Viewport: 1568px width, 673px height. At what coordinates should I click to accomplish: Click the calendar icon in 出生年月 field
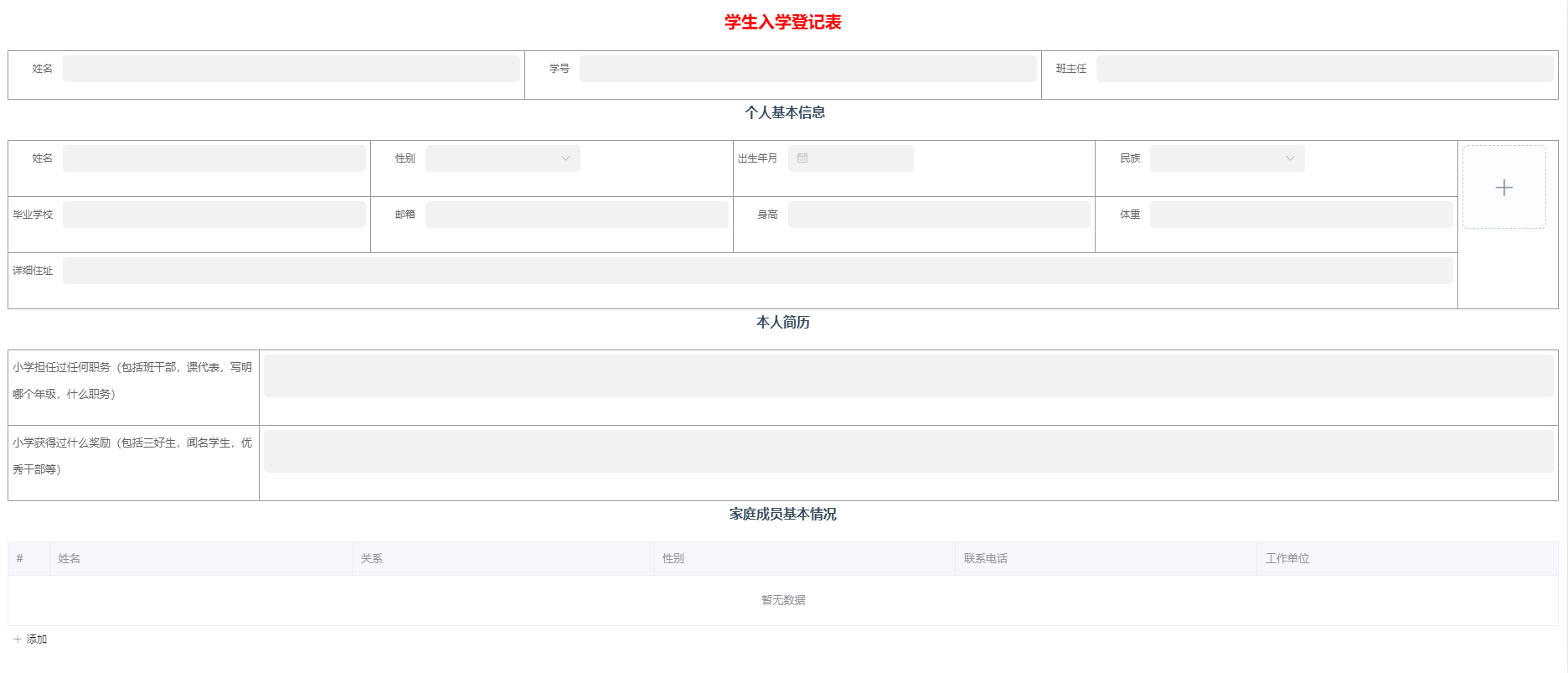(802, 158)
